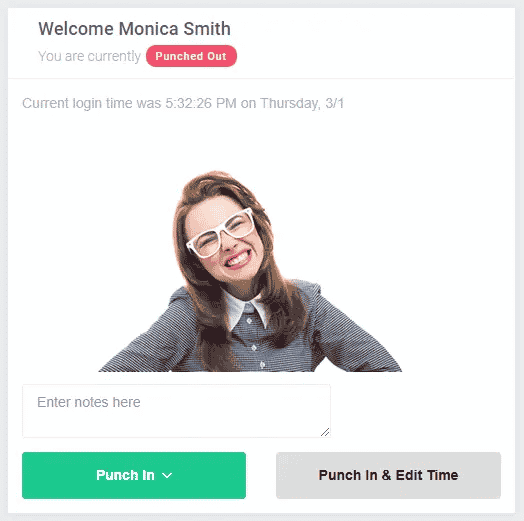The width and height of the screenshot is (524, 521).
Task: Select the Current login time message
Action: 183,103
